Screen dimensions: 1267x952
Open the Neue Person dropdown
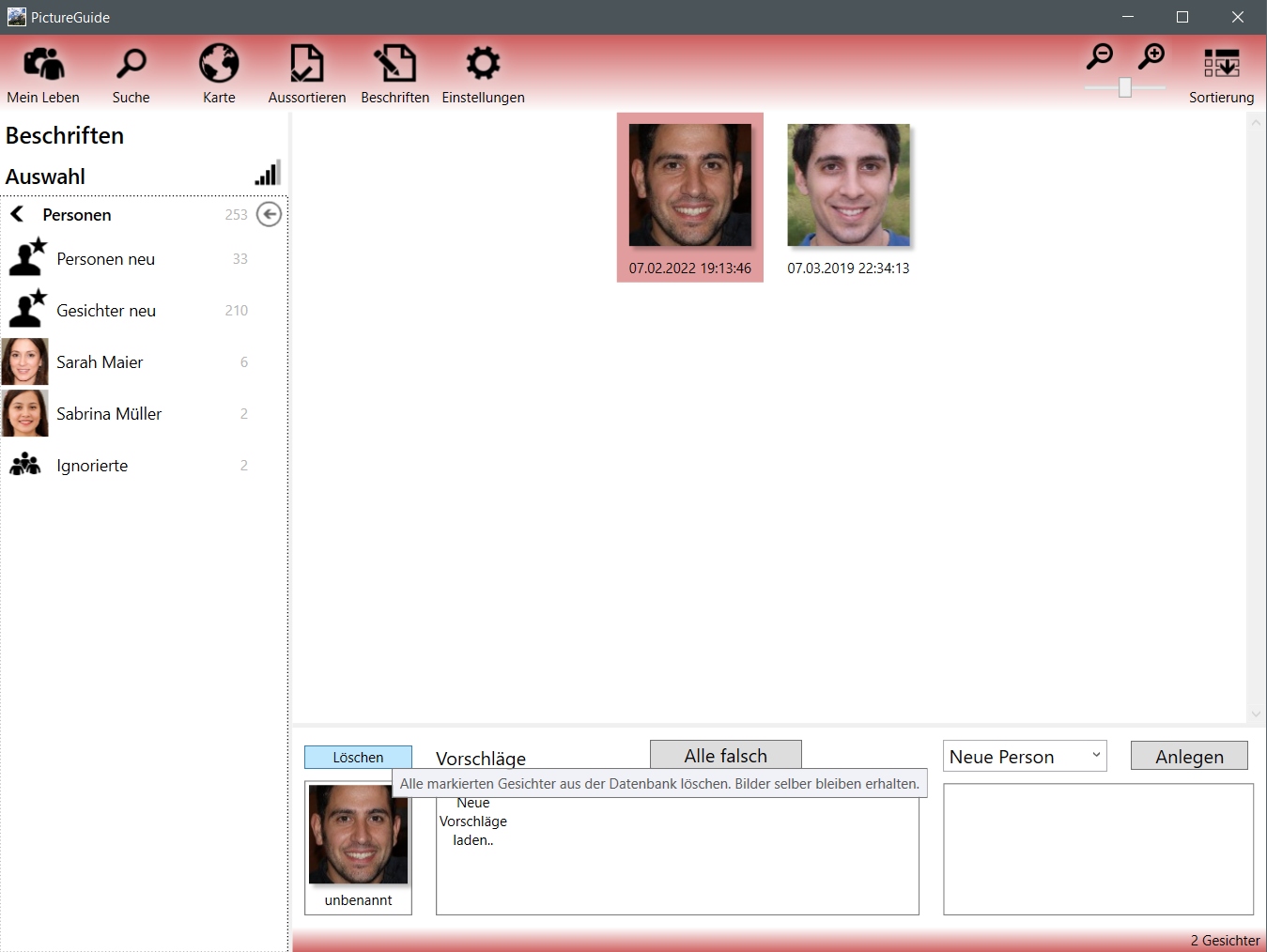coord(1025,756)
